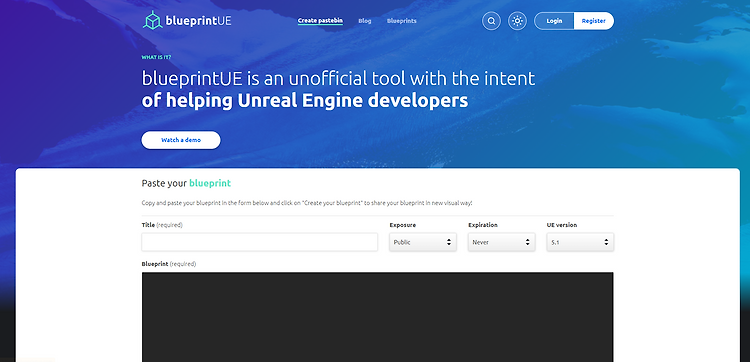Open the UE version dropdown
Viewport: 750px width, 362px height.
[x=580, y=242]
